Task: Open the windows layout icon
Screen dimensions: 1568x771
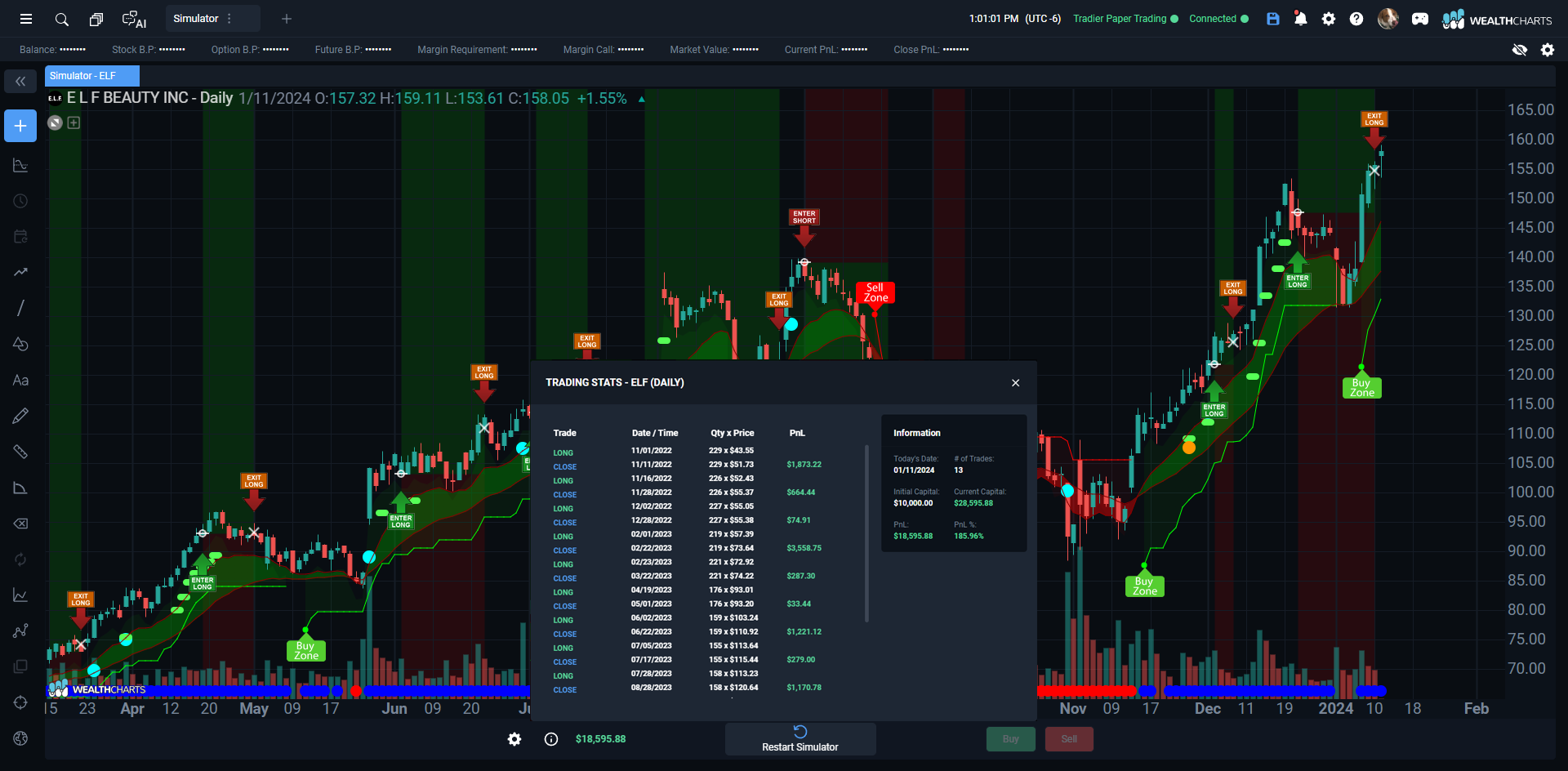Action: 96,19
